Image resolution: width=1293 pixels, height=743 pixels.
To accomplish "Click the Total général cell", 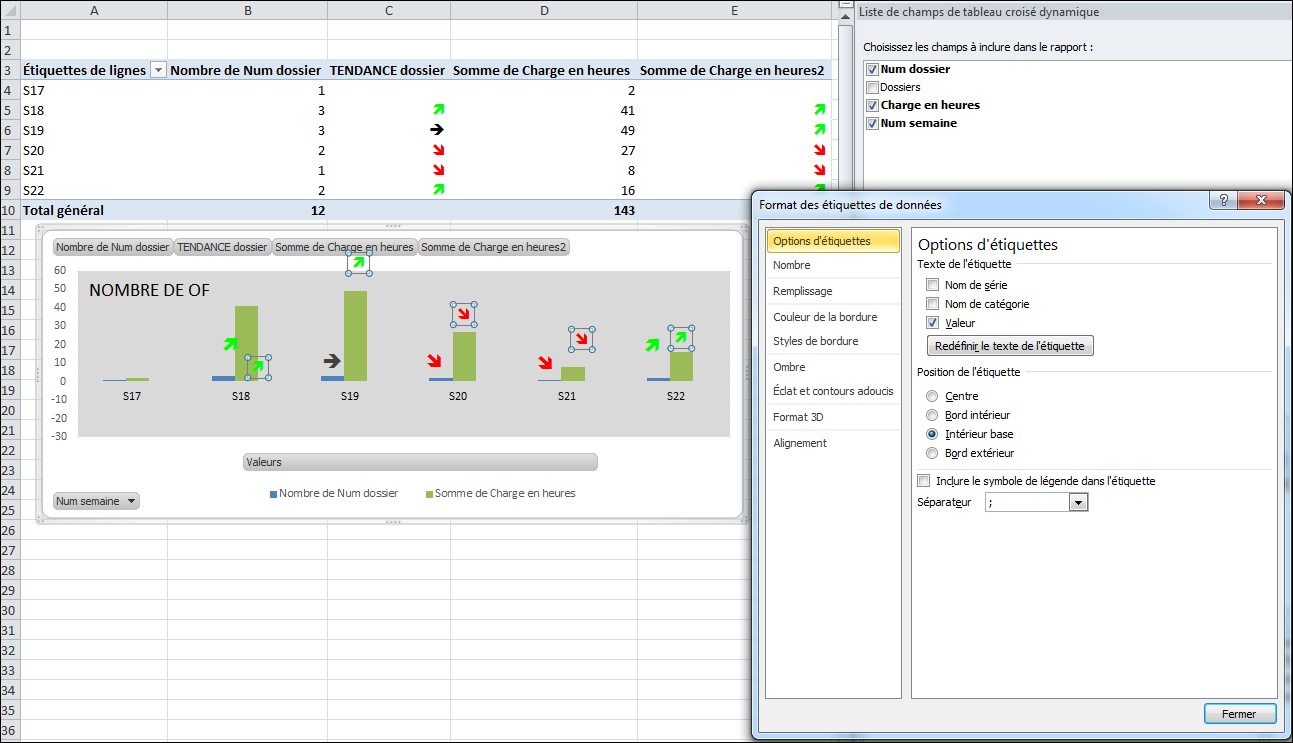I will tap(94, 210).
